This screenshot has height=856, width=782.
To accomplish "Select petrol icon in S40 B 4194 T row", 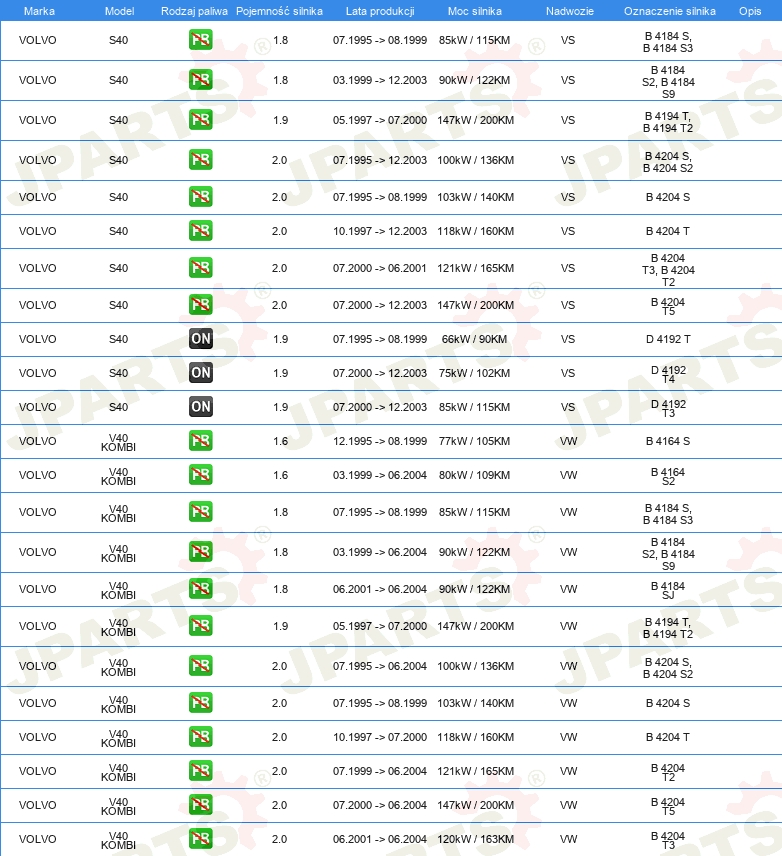I will (200, 120).
